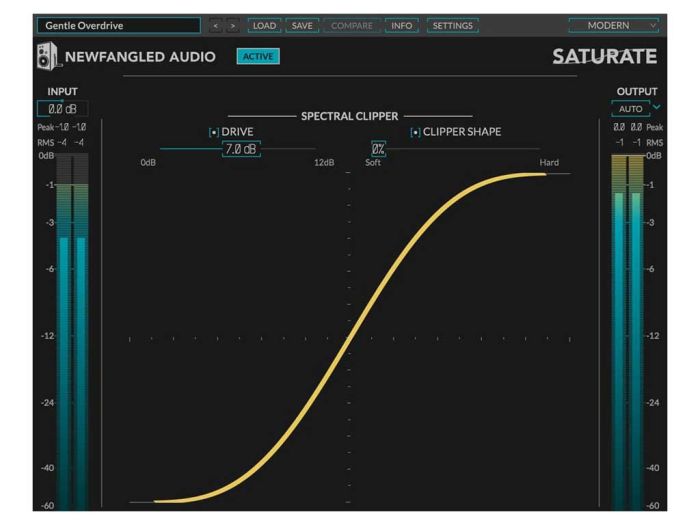
Task: Toggle the CLIPPER SHAPE bracket indicator
Action: 415,133
